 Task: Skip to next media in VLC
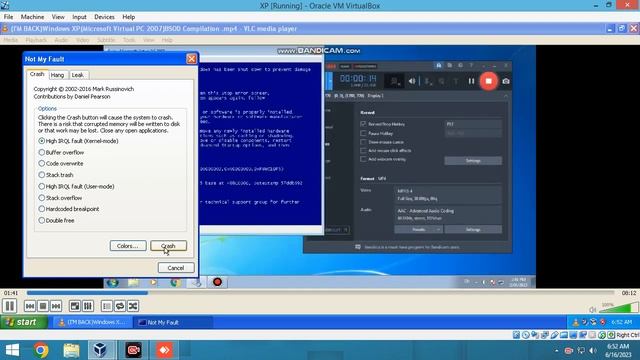pos(56,306)
